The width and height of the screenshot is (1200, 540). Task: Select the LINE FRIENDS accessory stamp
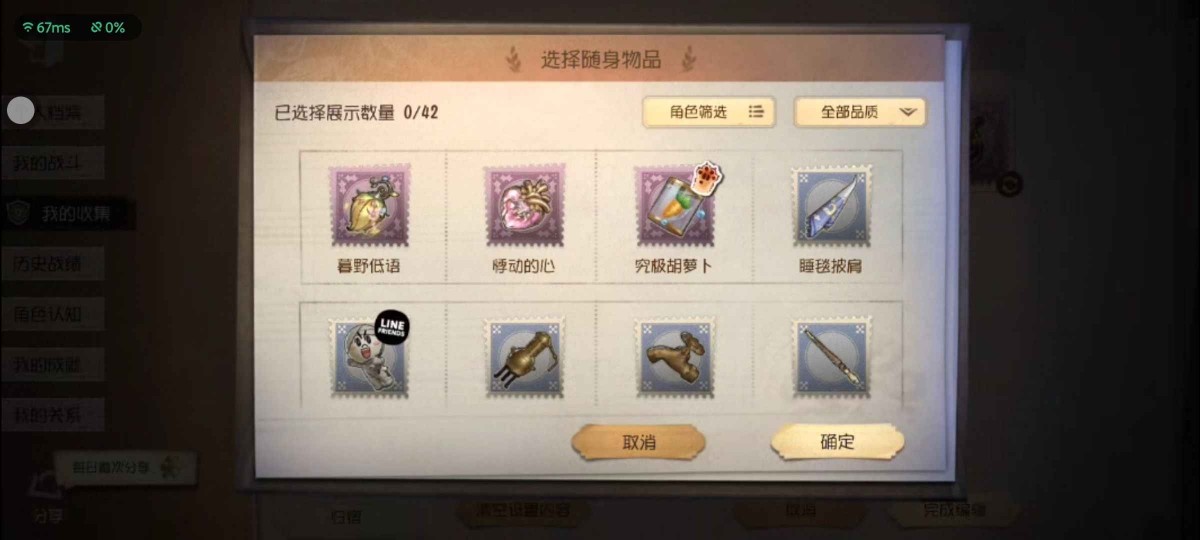369,357
